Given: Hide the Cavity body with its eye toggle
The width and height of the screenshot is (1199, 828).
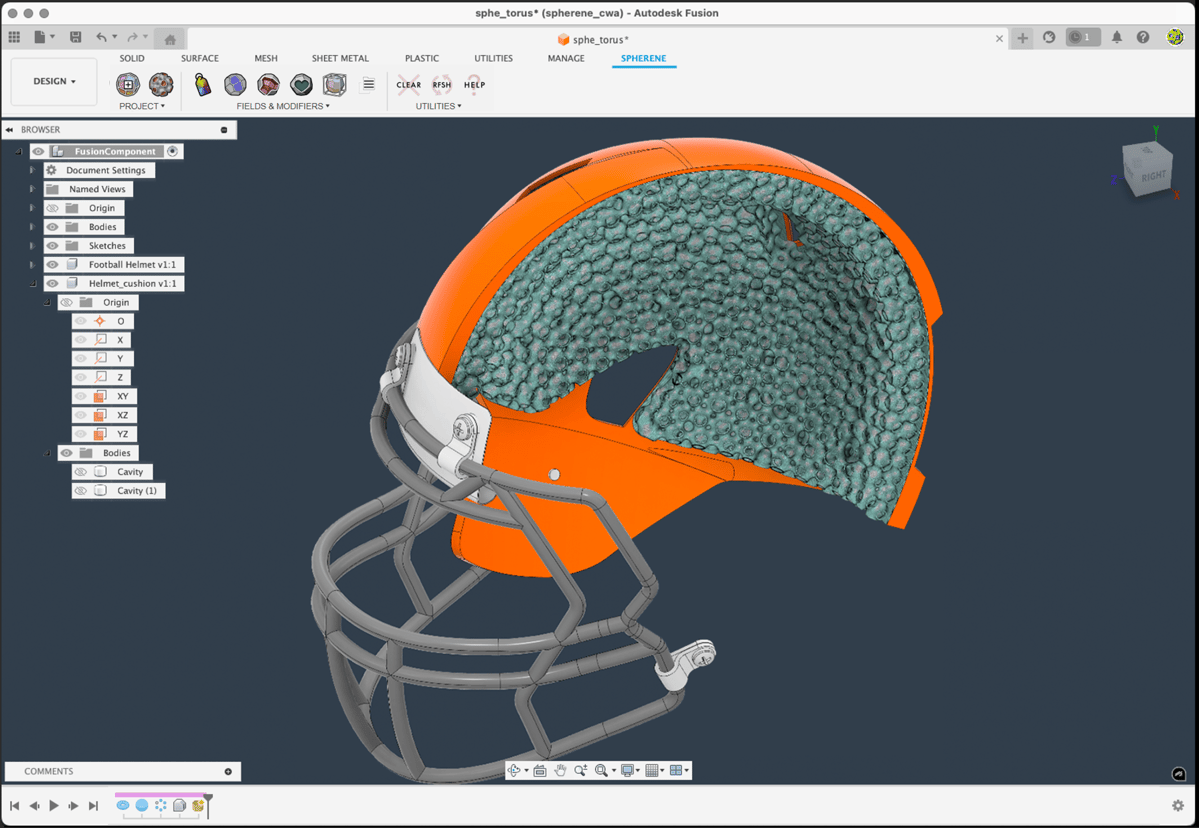Looking at the screenshot, I should click(80, 471).
